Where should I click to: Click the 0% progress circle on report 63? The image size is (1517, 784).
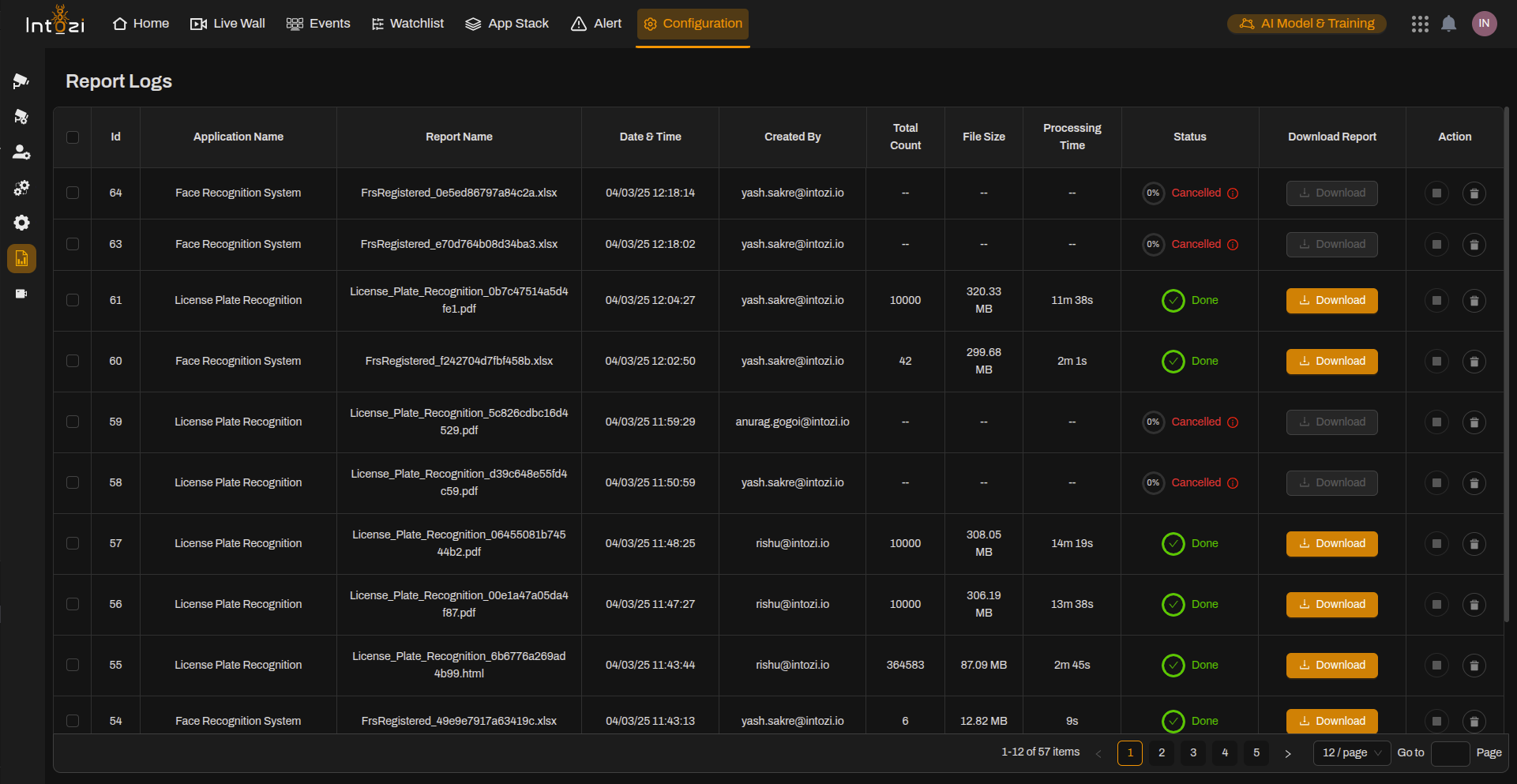1153,244
